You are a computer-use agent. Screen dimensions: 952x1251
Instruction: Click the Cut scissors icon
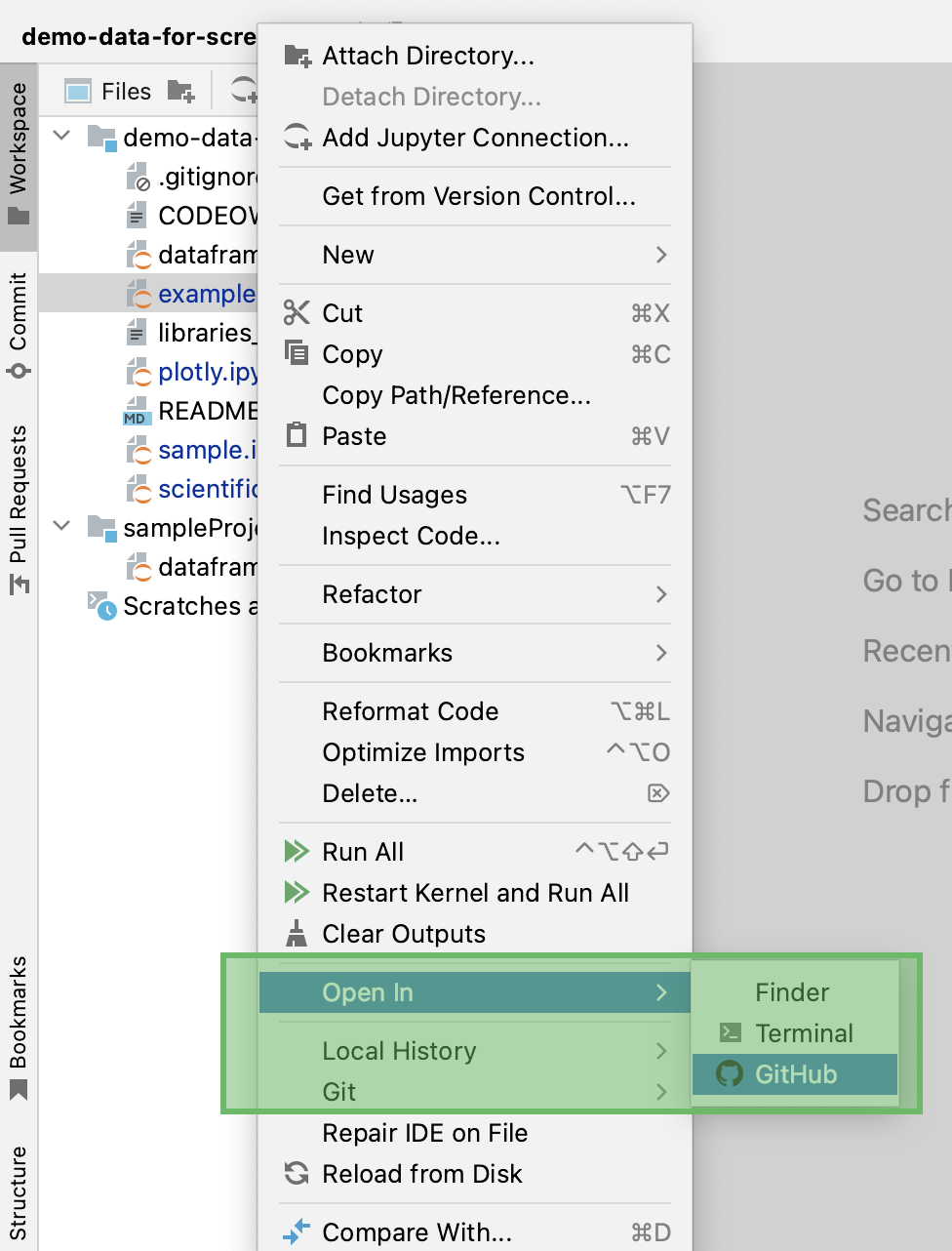click(x=296, y=312)
